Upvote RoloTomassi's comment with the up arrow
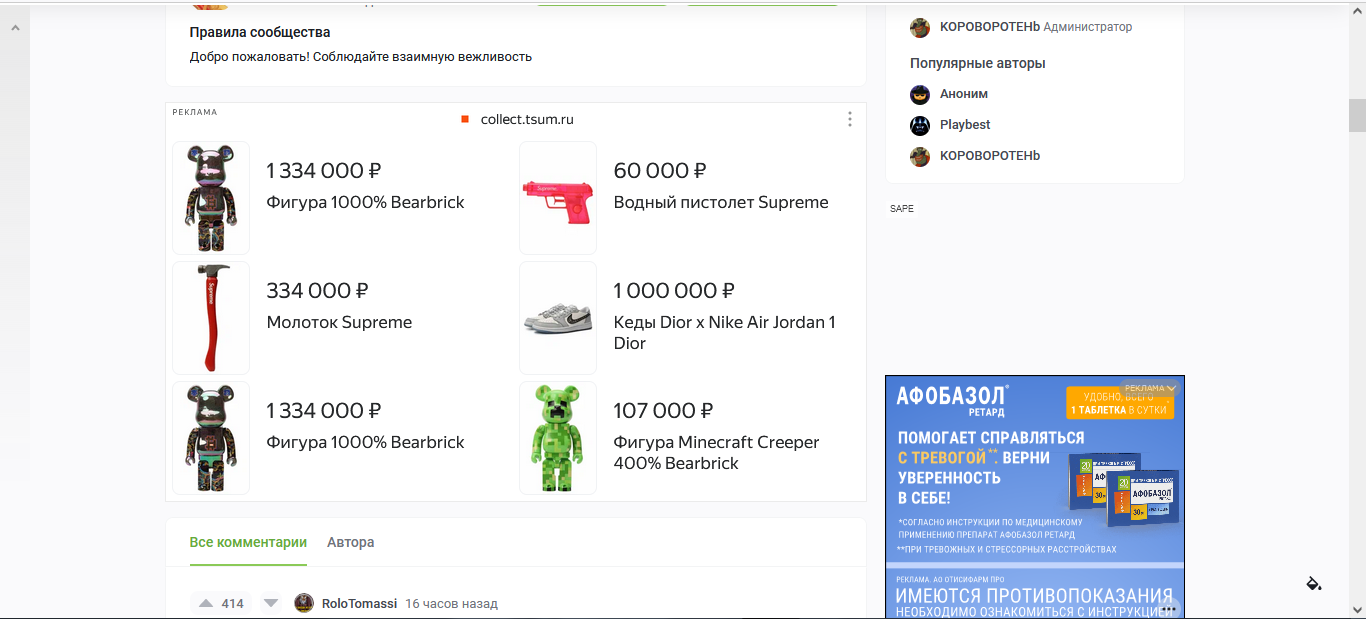Screen dimensions: 1366x619 206,603
